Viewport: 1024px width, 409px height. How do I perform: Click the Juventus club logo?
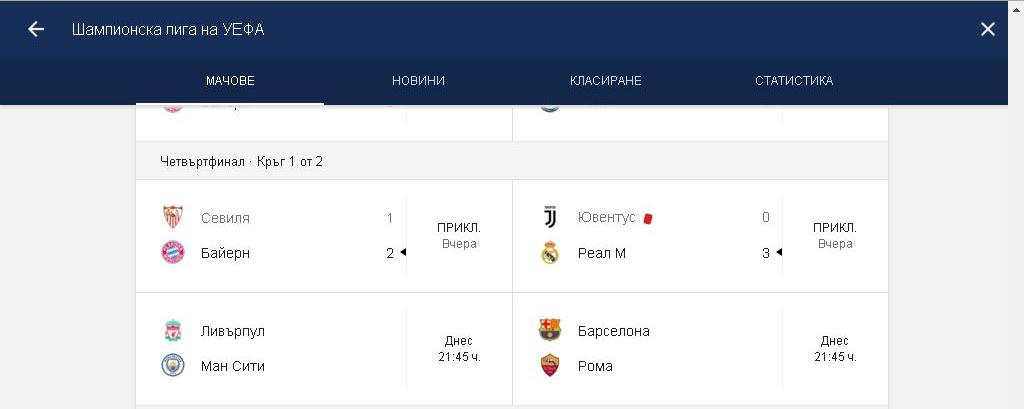[x=550, y=217]
